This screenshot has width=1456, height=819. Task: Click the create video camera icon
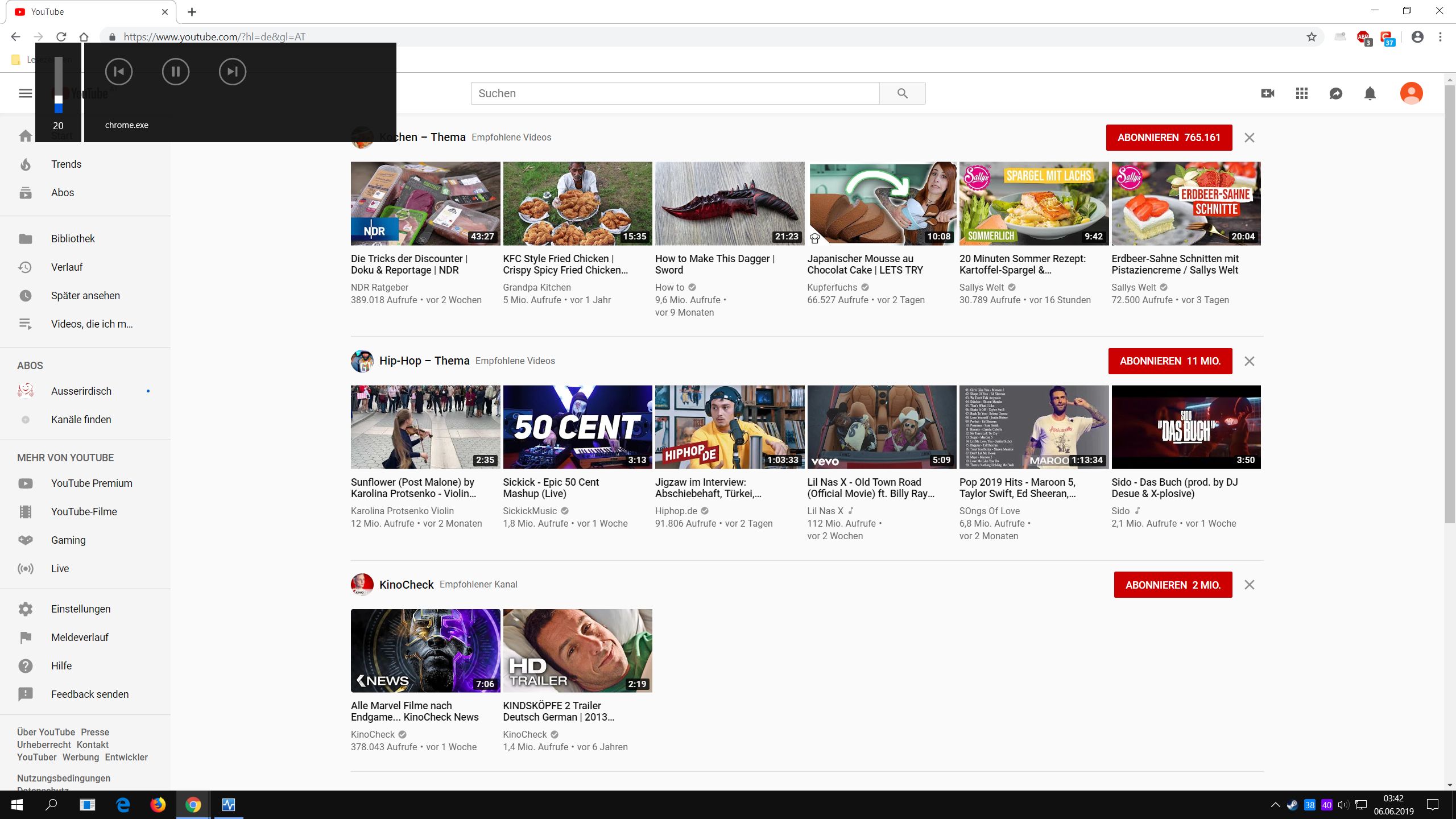[x=1268, y=93]
